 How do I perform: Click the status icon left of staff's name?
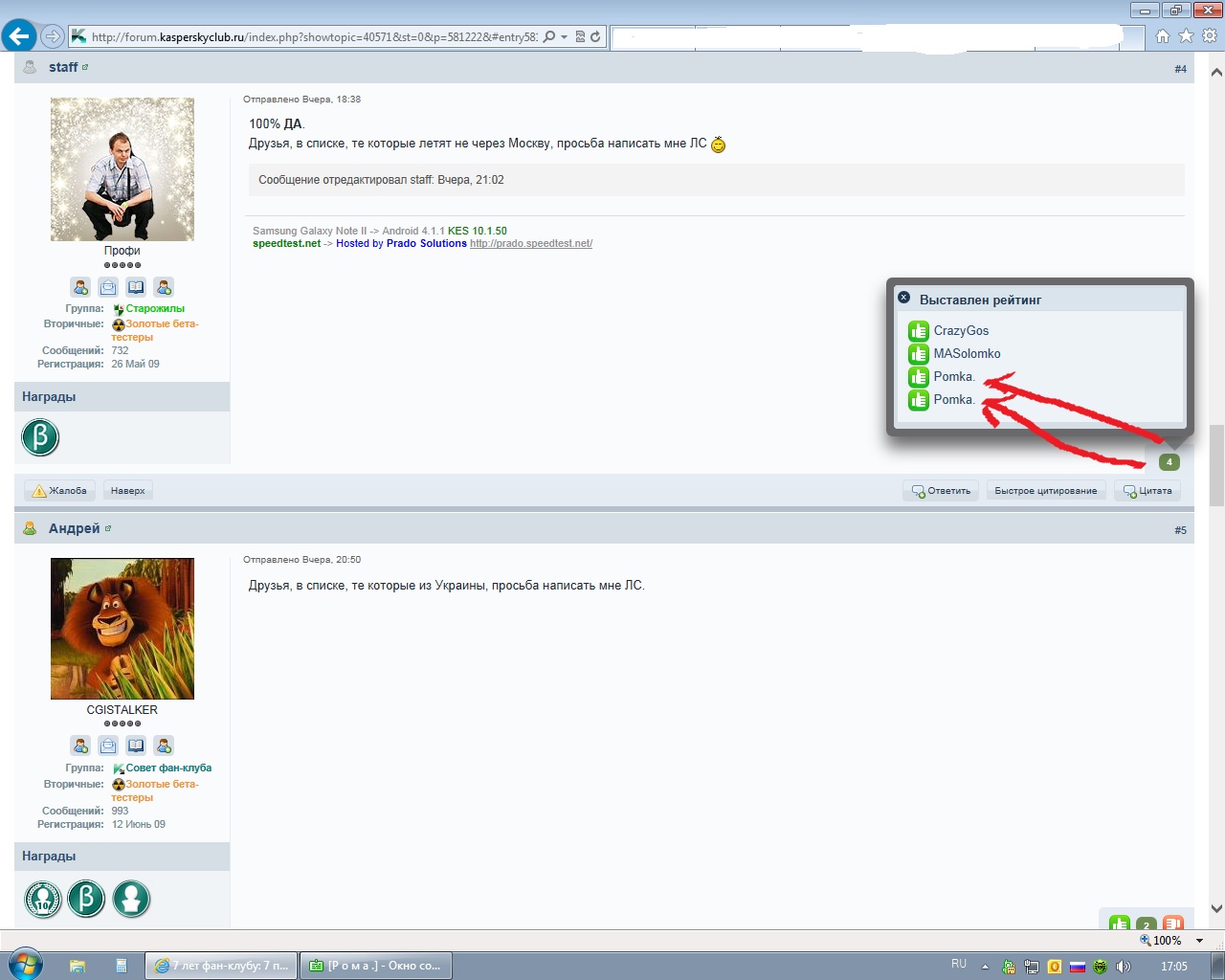(30, 67)
